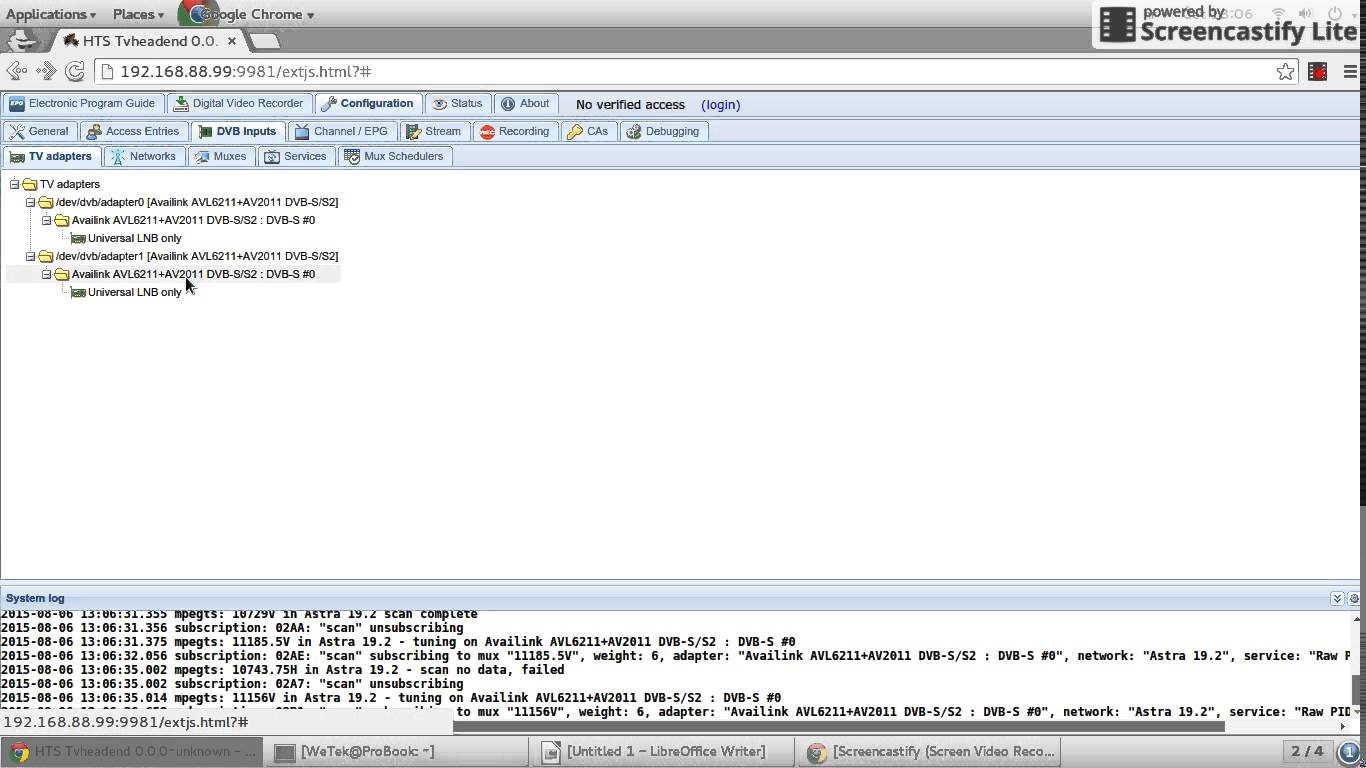Collapse the /dev/dvb/adapter1 tree node

[31, 256]
